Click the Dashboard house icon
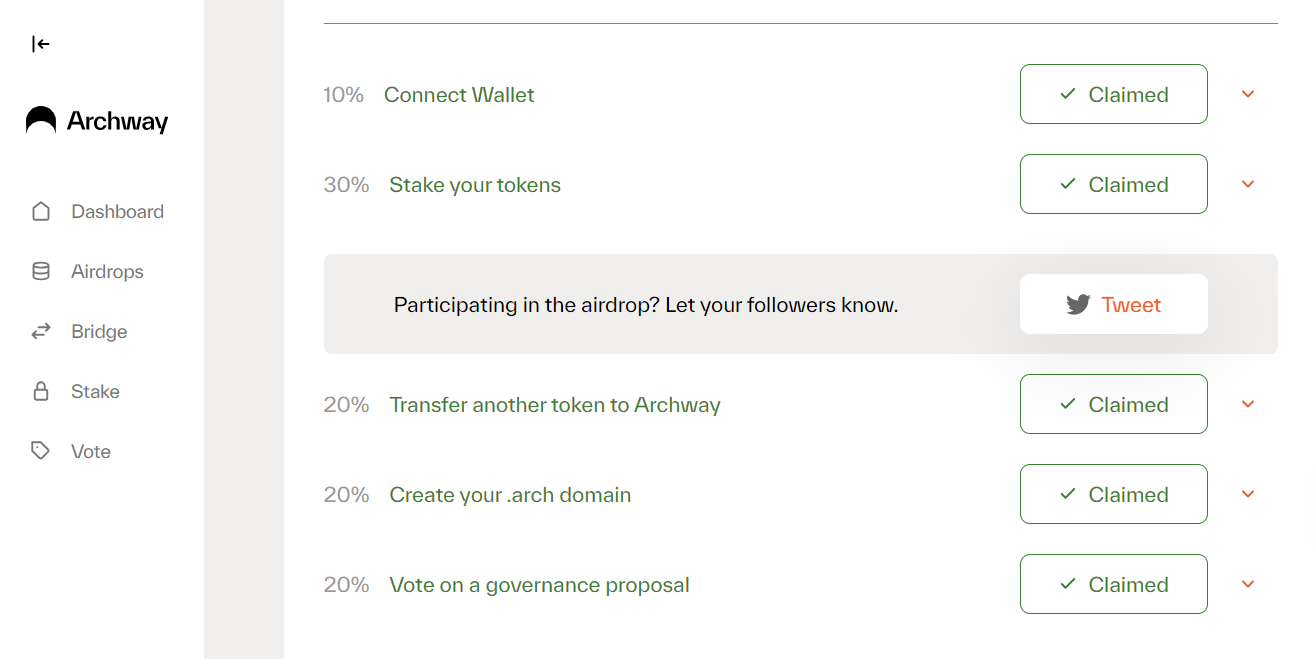Screen dimensions: 1314x659 pos(41,212)
